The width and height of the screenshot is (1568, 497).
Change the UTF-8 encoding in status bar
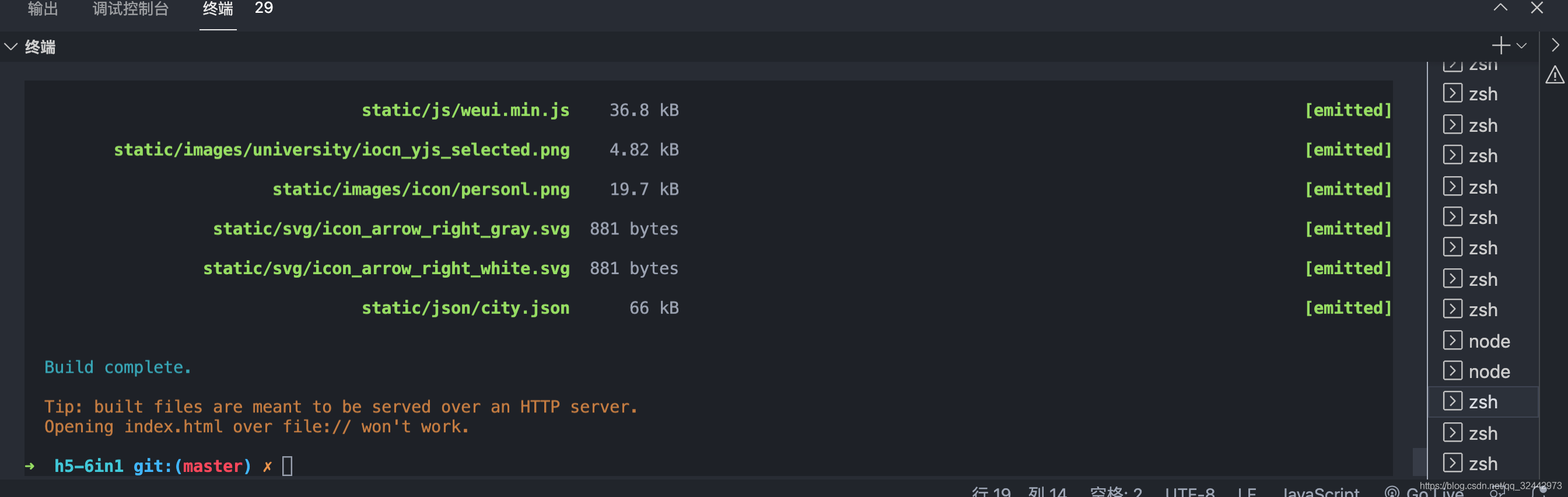point(1190,492)
